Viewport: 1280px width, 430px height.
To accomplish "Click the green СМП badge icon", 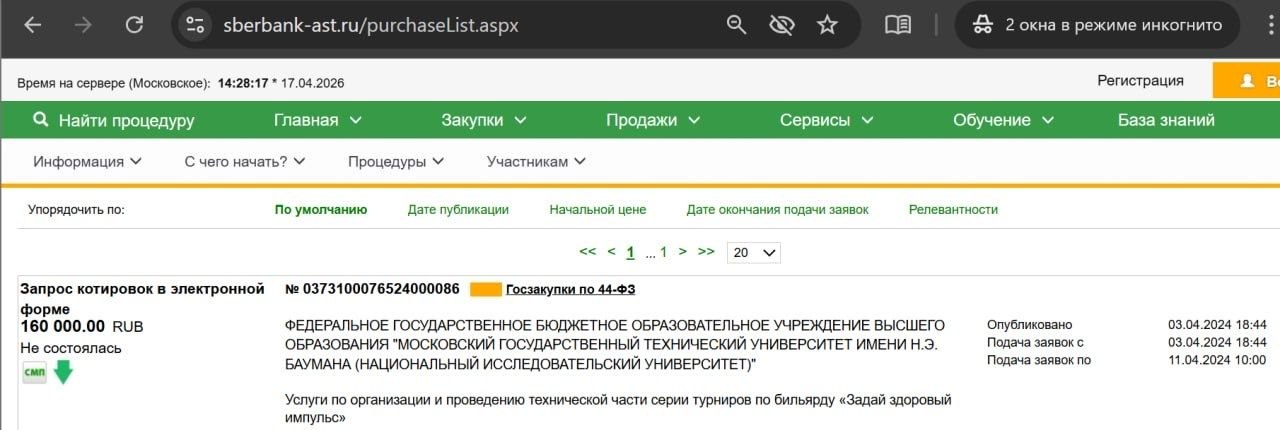I will pyautogui.click(x=34, y=372).
